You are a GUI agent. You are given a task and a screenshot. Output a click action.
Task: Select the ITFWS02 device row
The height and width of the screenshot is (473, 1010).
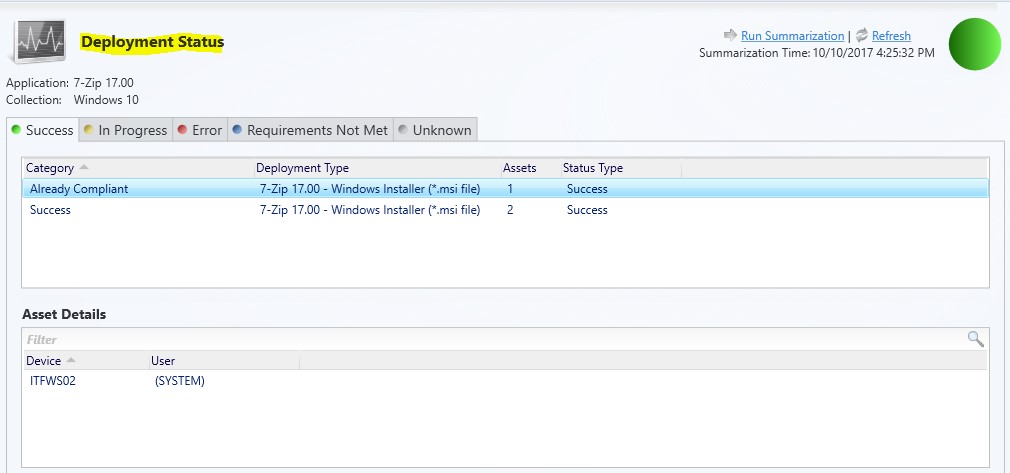click(x=506, y=381)
